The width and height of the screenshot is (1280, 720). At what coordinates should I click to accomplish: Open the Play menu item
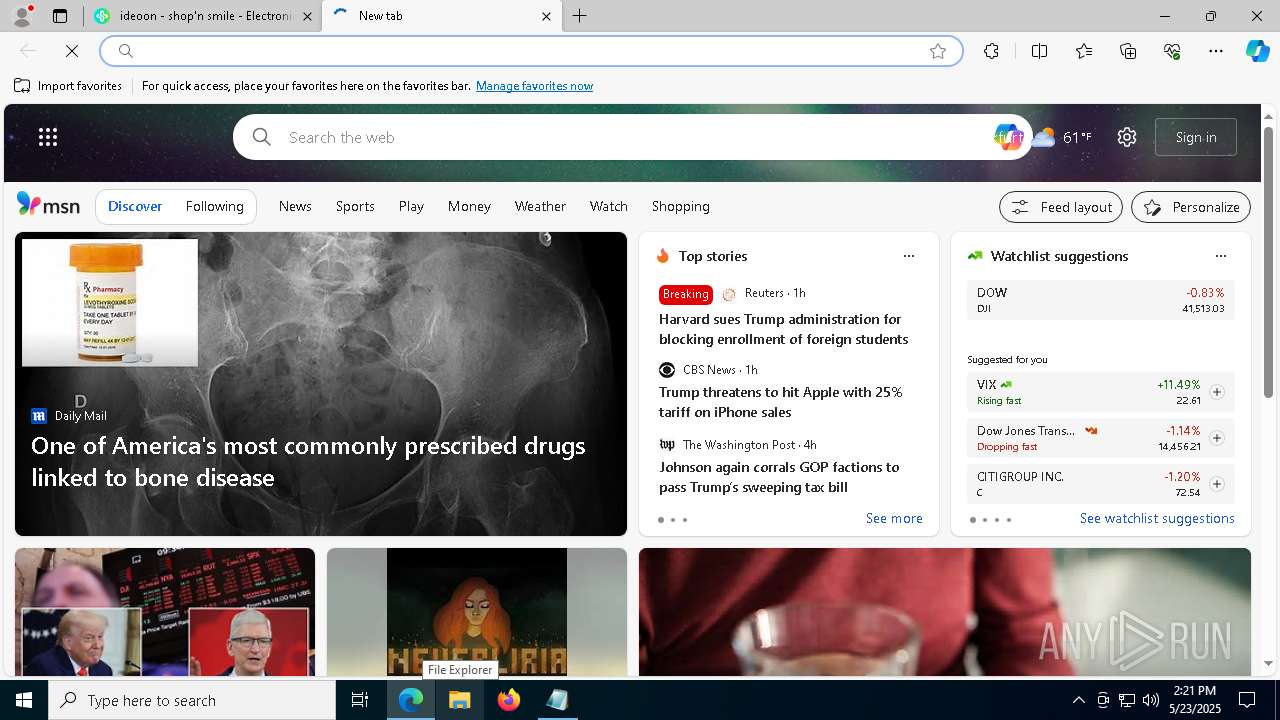tap(411, 206)
